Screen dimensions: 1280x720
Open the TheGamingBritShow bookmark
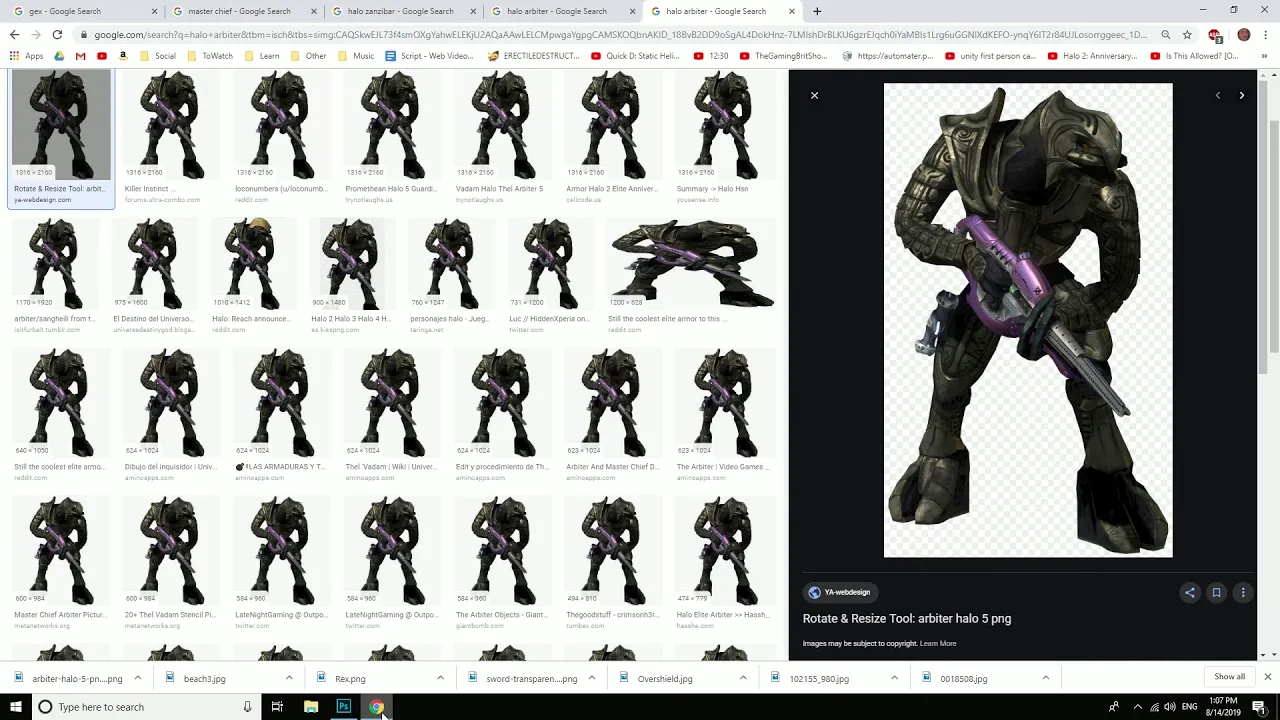[x=784, y=56]
